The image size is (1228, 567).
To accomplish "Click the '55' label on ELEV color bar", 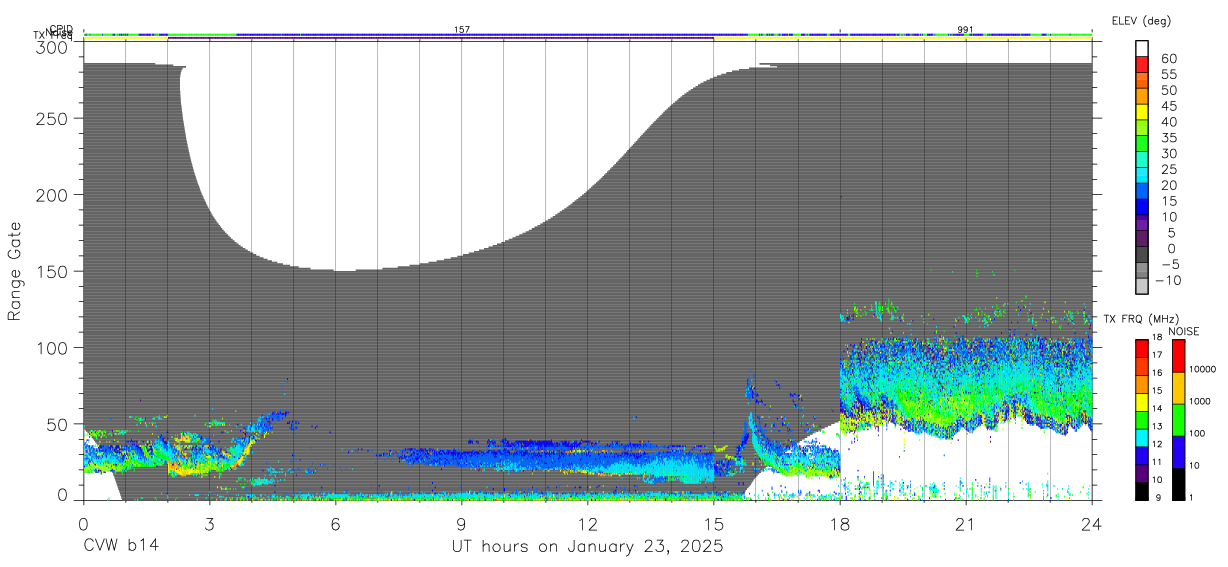I will (x=1168, y=74).
